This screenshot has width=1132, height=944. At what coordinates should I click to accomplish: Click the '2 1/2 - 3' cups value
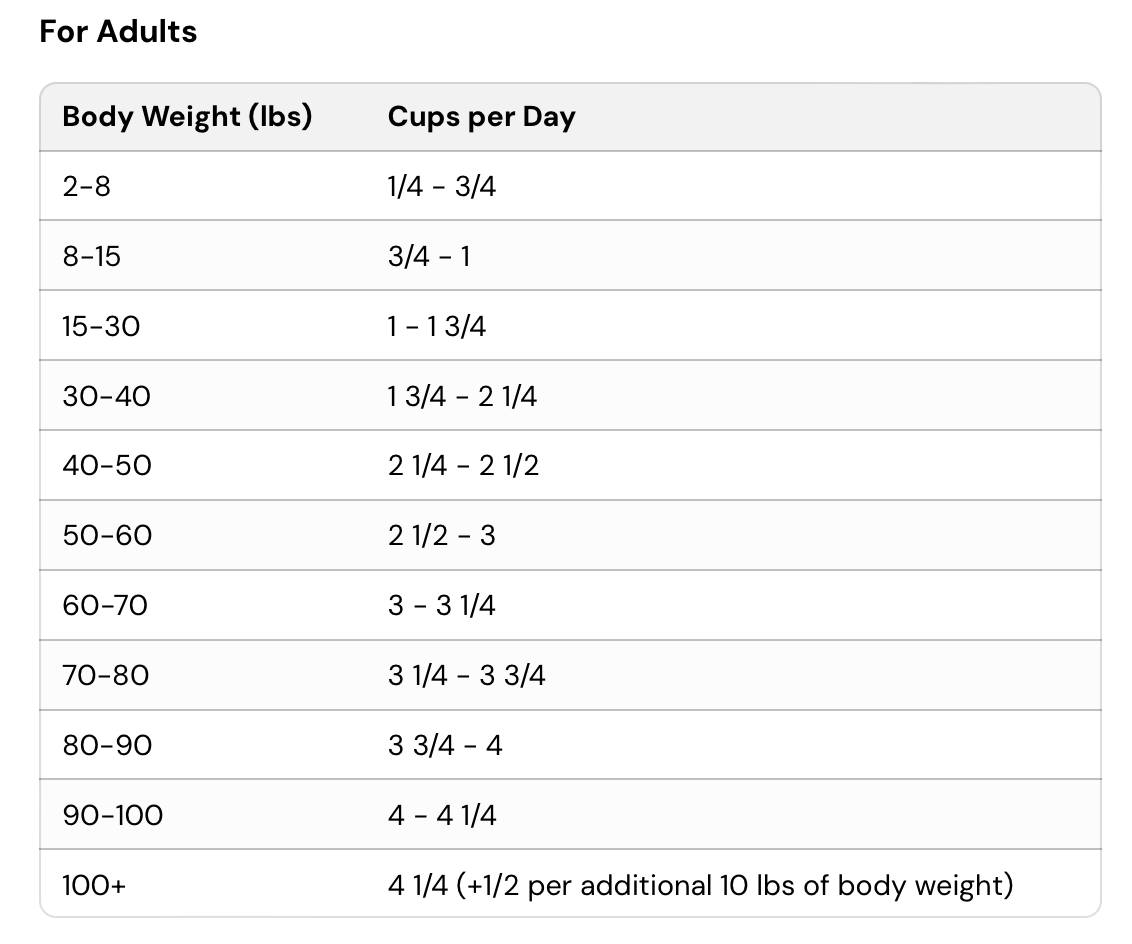(x=441, y=536)
